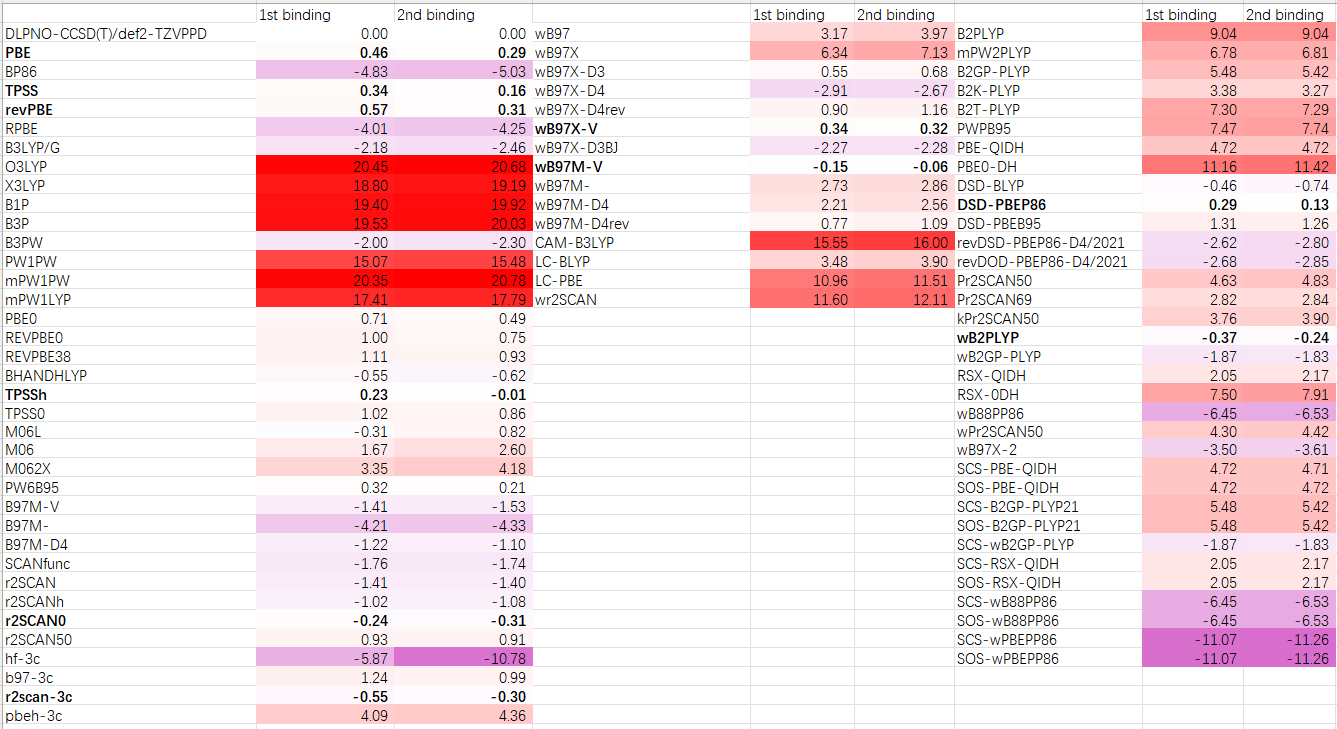1337x729 pixels.
Task: Click the r2scan-3c row label
Action: tap(39, 696)
